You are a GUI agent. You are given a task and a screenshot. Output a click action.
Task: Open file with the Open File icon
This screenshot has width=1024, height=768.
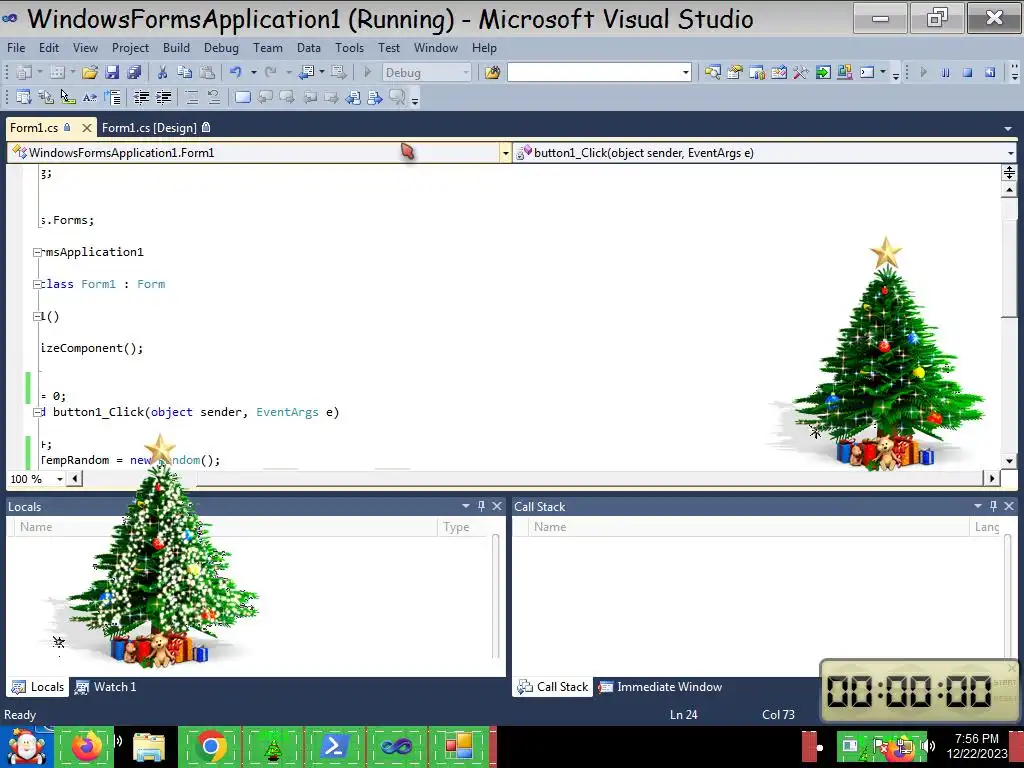pyautogui.click(x=89, y=72)
